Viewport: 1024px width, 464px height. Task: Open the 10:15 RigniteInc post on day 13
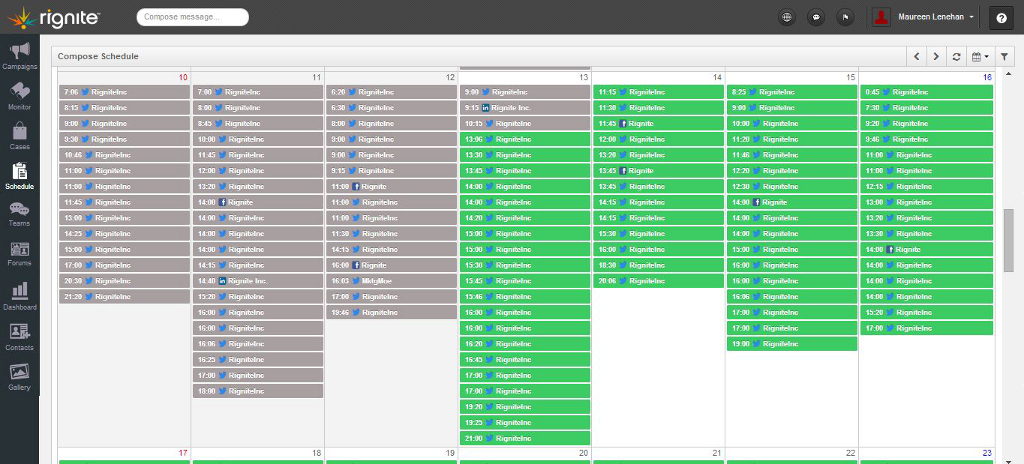click(x=524, y=124)
